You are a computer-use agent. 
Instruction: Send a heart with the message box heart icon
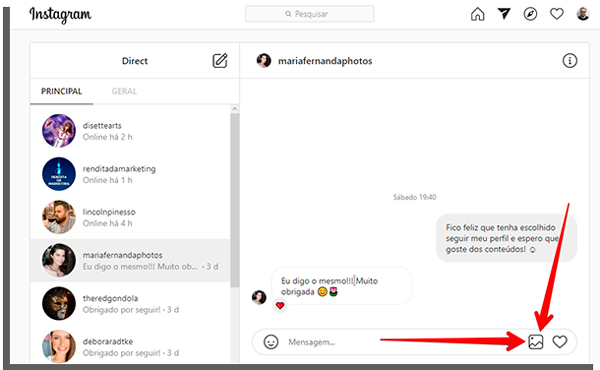(559, 342)
